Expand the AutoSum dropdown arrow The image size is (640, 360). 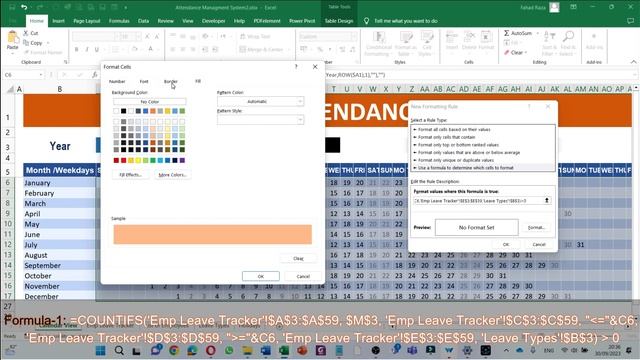[537, 33]
